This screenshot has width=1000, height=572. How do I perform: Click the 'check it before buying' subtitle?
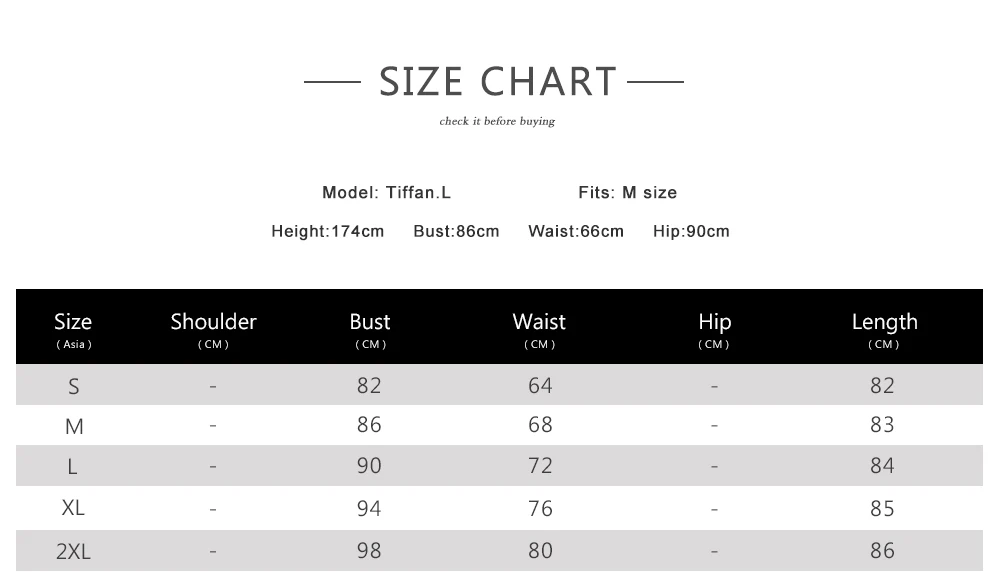[497, 121]
